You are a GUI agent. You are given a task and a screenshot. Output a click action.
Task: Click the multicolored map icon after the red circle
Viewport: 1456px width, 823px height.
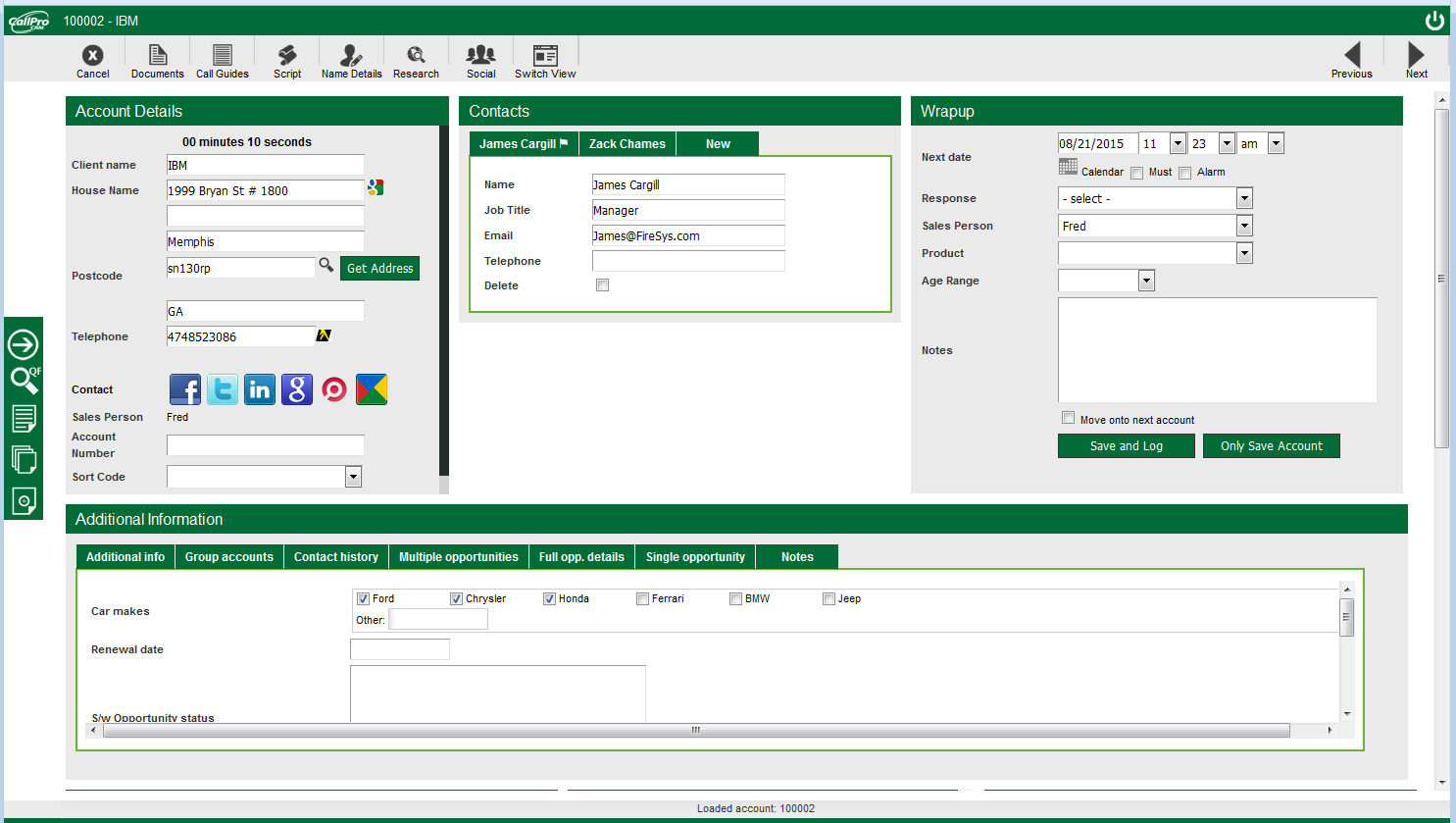tap(372, 389)
